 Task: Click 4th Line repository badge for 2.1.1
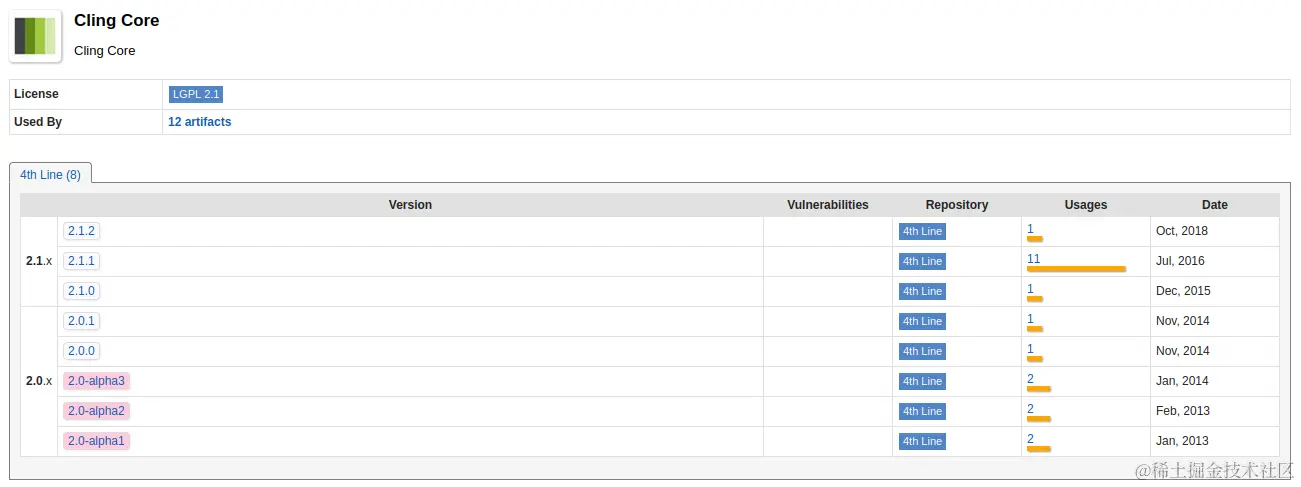(x=922, y=261)
